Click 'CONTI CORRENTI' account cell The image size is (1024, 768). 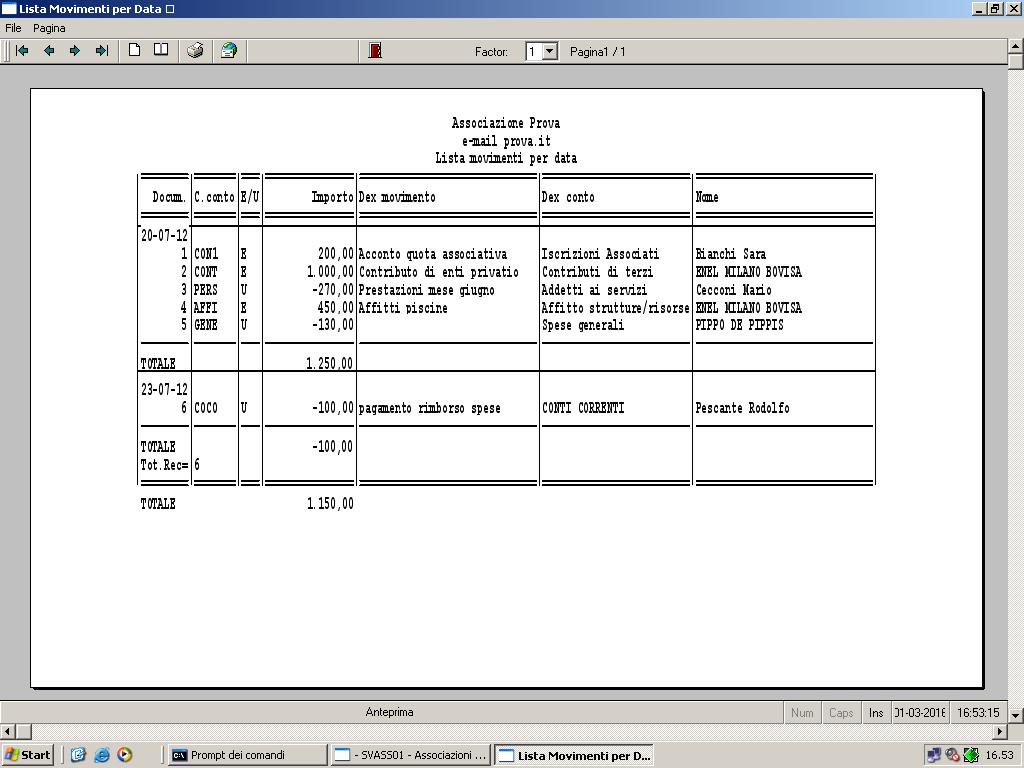[x=583, y=408]
